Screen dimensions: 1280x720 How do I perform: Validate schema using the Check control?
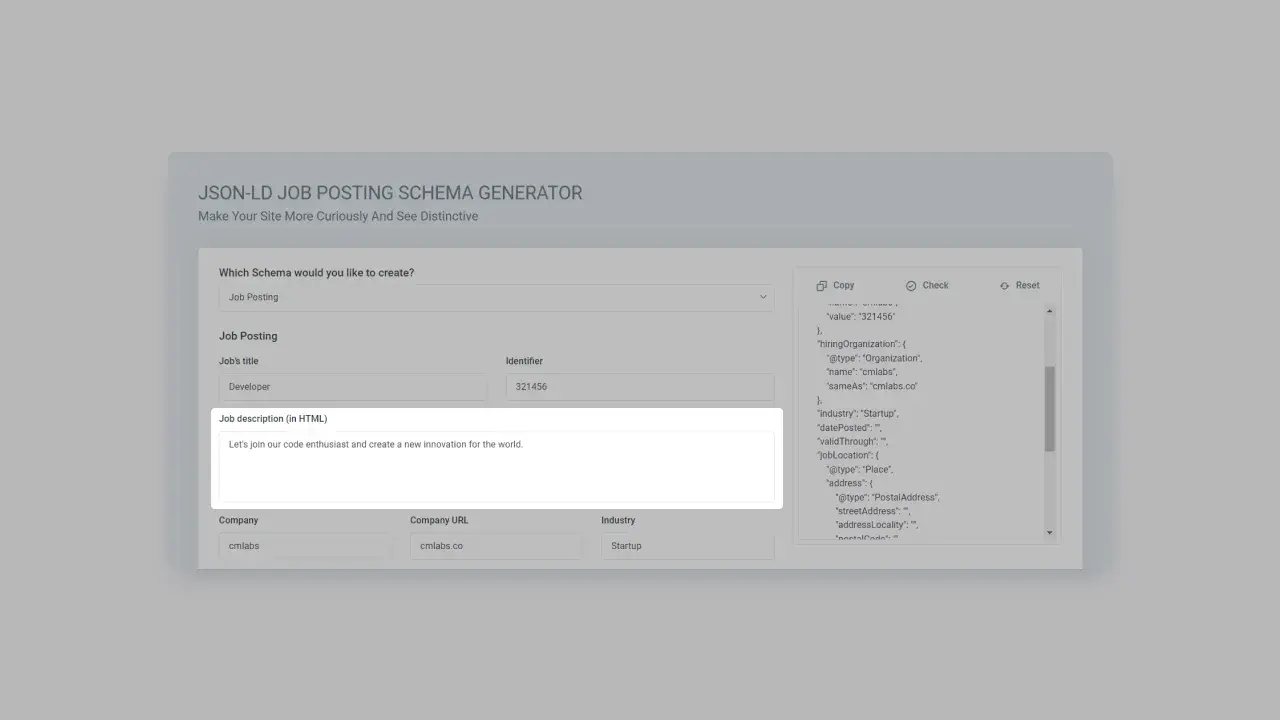coord(927,285)
